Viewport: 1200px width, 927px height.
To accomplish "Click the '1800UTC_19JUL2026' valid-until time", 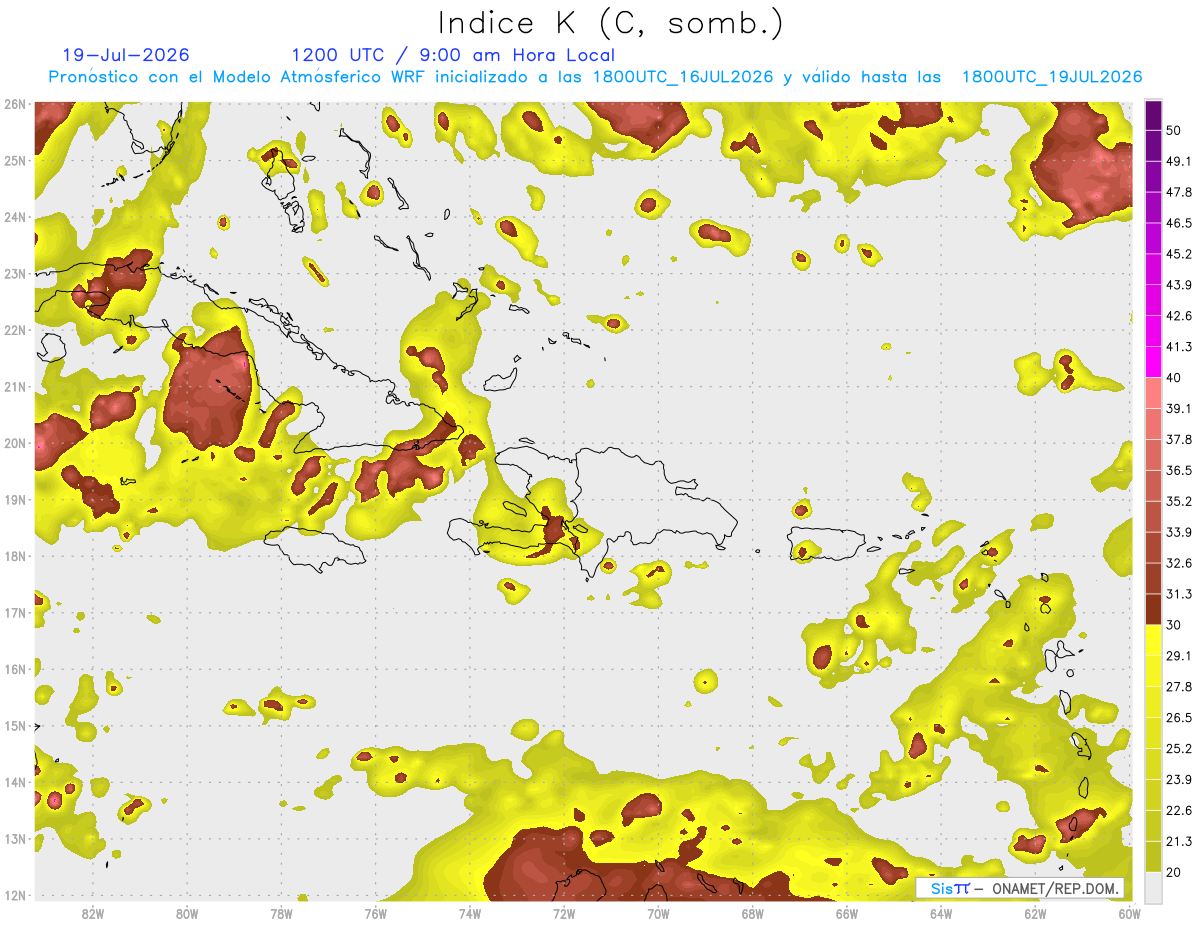I will click(x=1052, y=77).
